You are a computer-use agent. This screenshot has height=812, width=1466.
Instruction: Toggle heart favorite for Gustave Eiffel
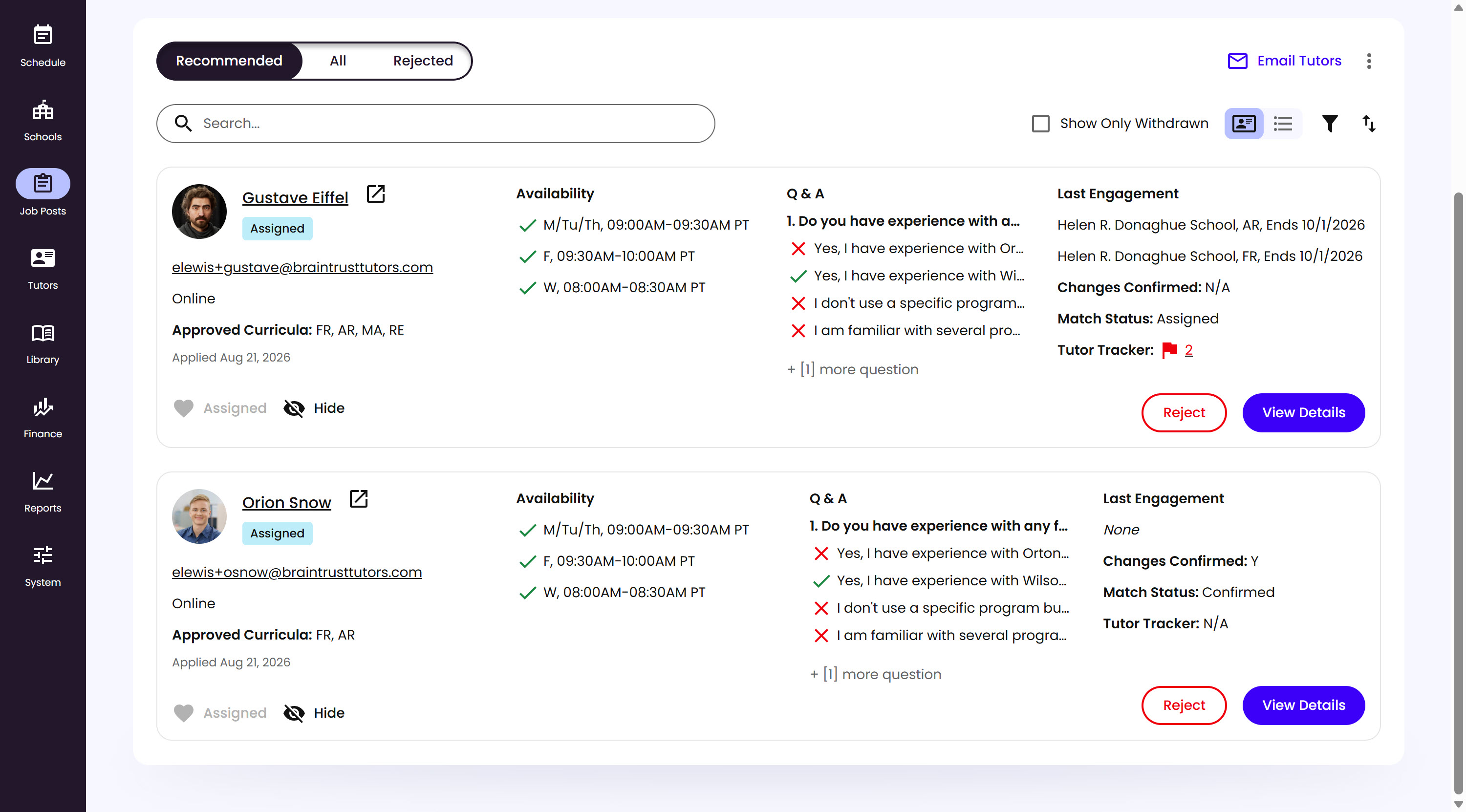pos(183,408)
